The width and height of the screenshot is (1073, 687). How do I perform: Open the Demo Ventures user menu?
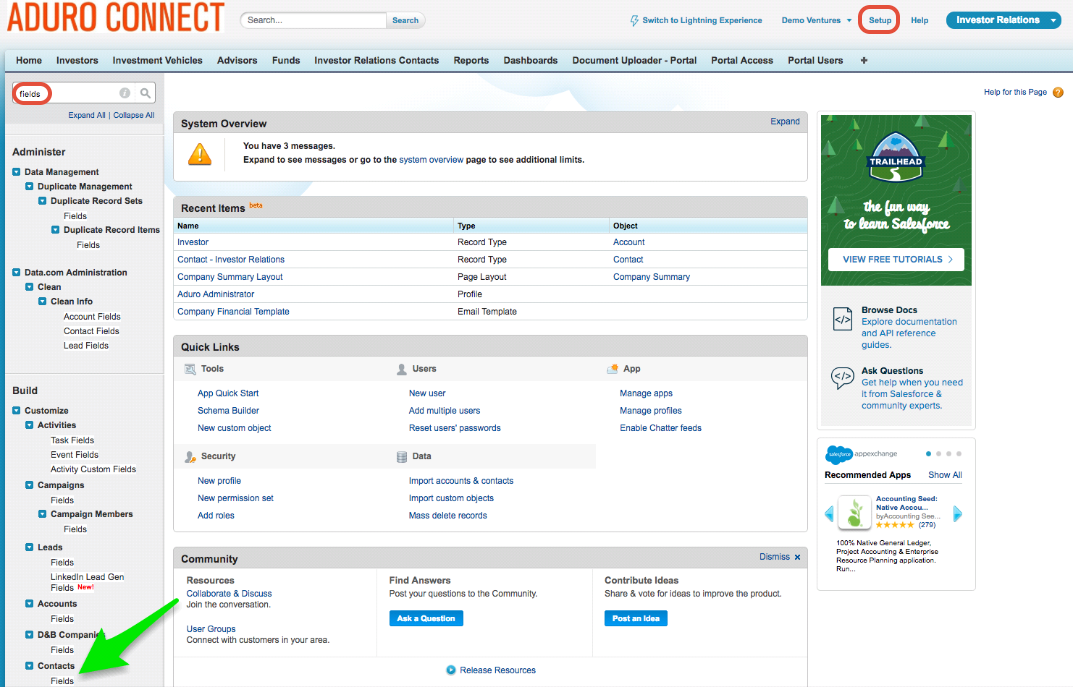(816, 21)
